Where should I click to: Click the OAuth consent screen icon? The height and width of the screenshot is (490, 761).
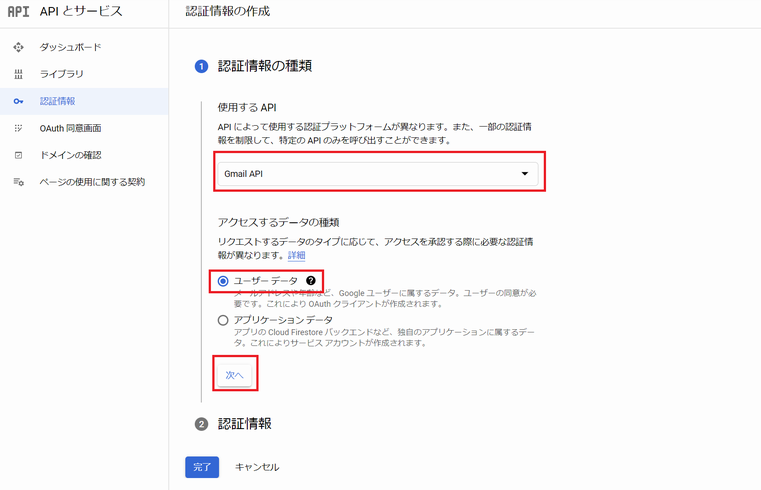(x=18, y=128)
